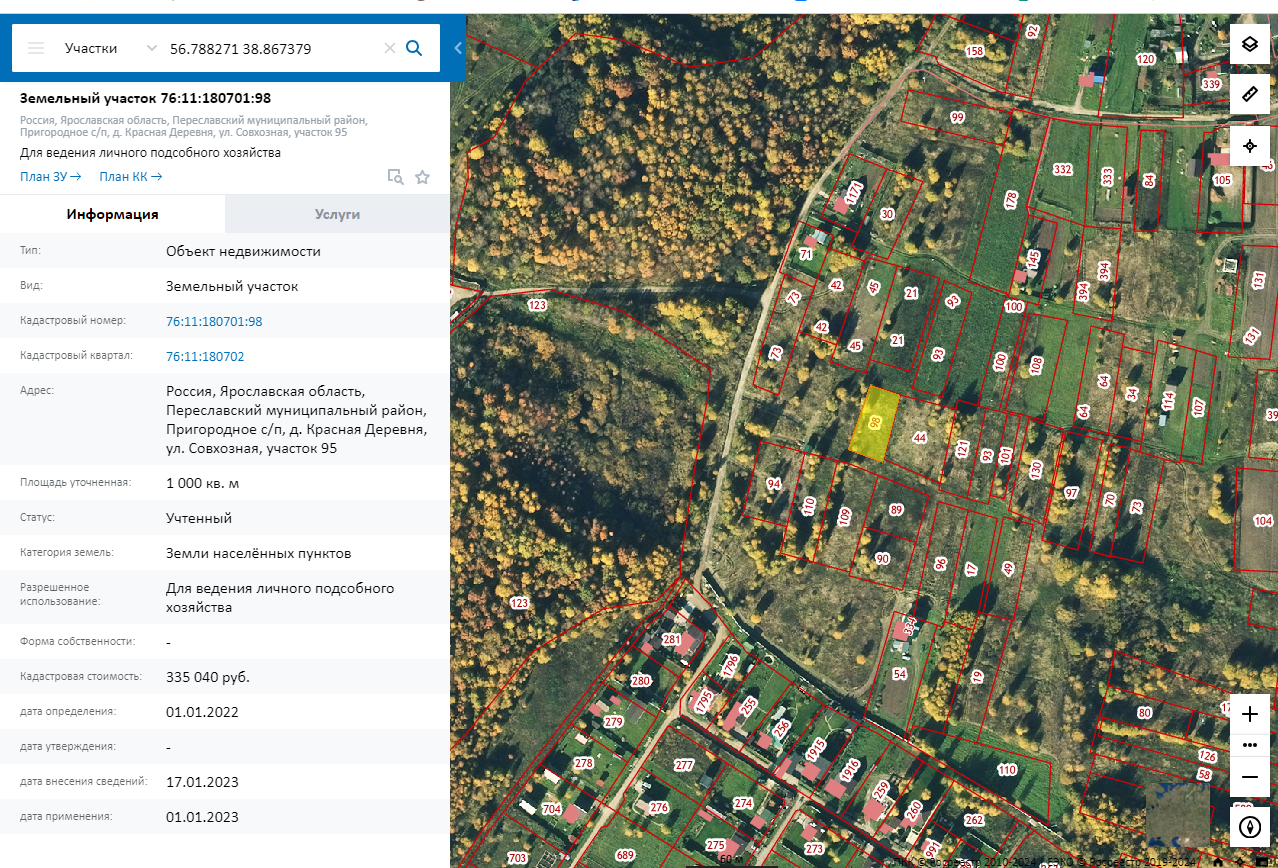Select parcel labeled 332 on map

pos(1062,170)
